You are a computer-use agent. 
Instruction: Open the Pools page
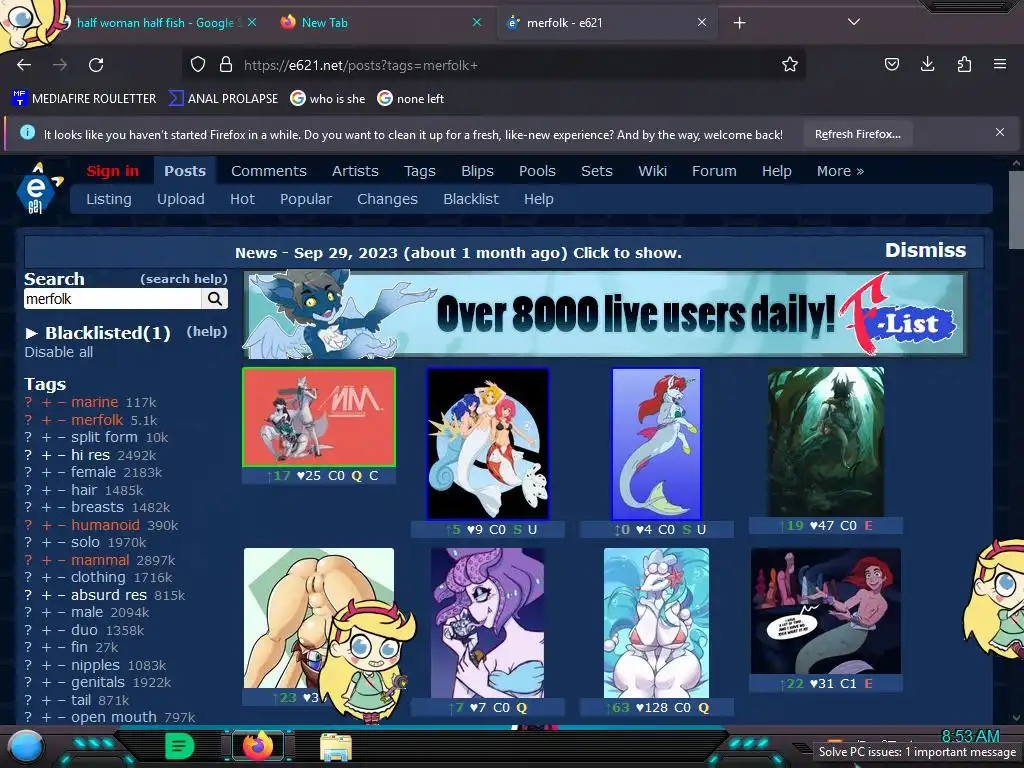tap(537, 171)
